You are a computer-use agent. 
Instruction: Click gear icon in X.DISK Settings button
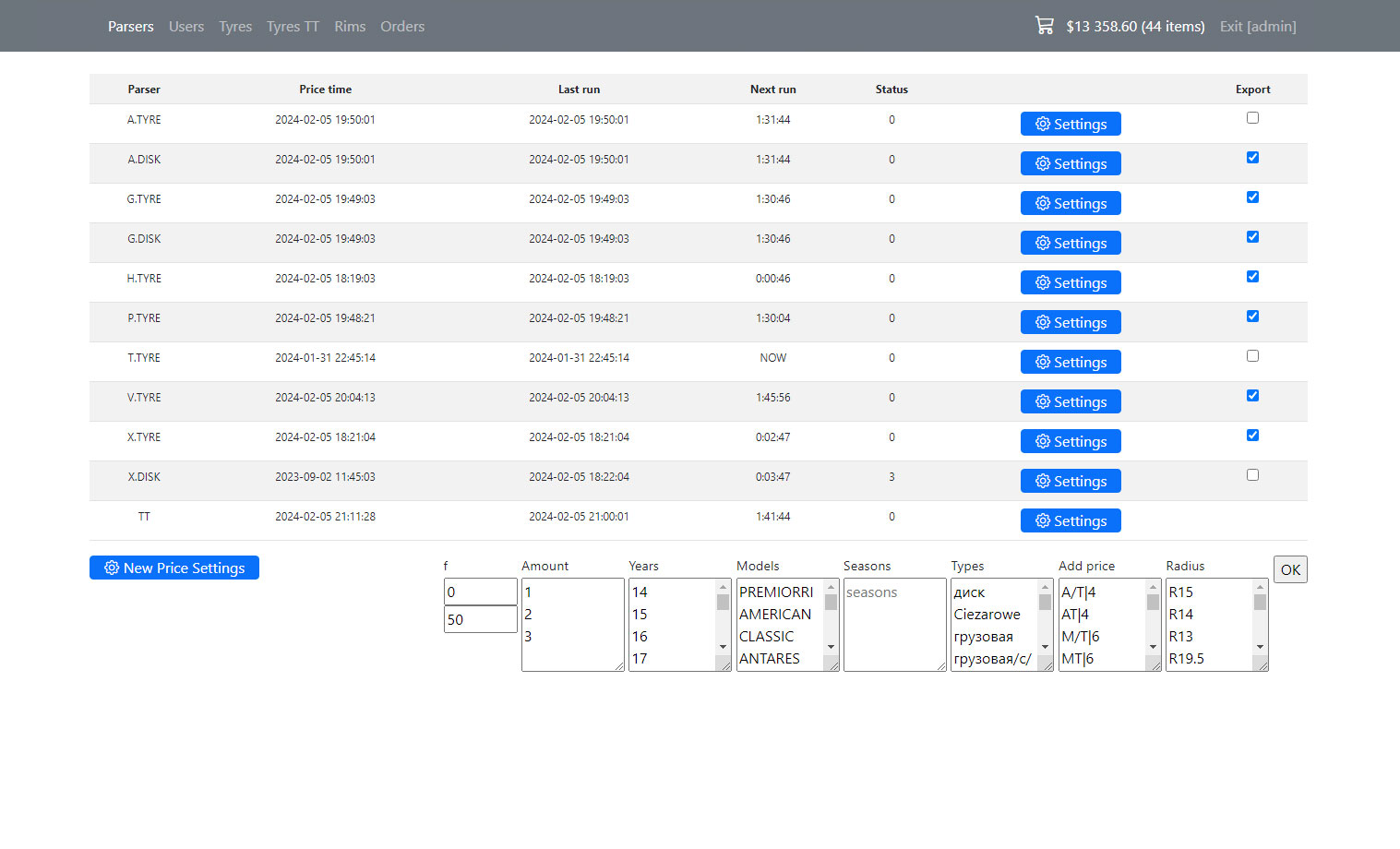coord(1043,481)
